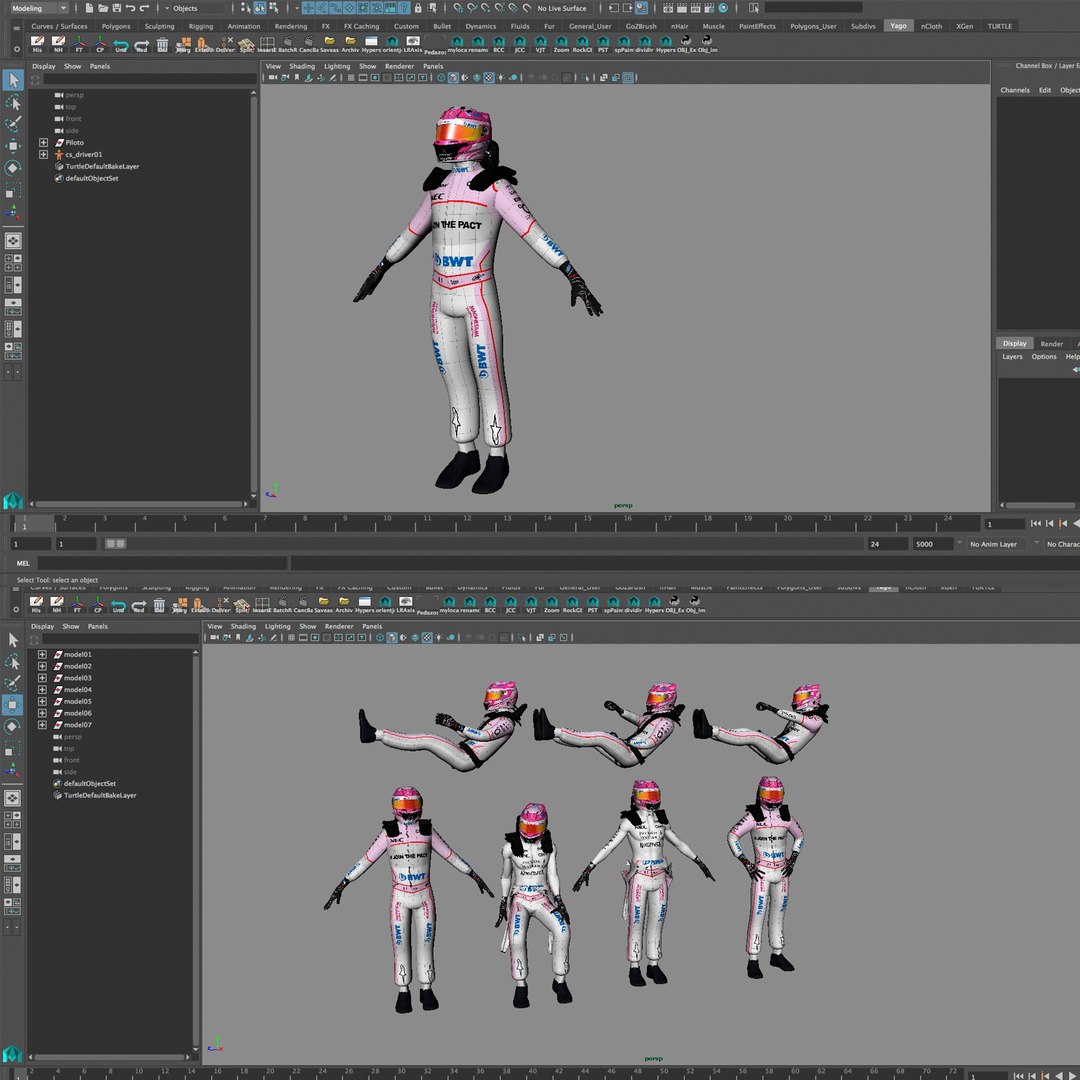Toggle textured display in top viewport toolbar

(x=488, y=78)
